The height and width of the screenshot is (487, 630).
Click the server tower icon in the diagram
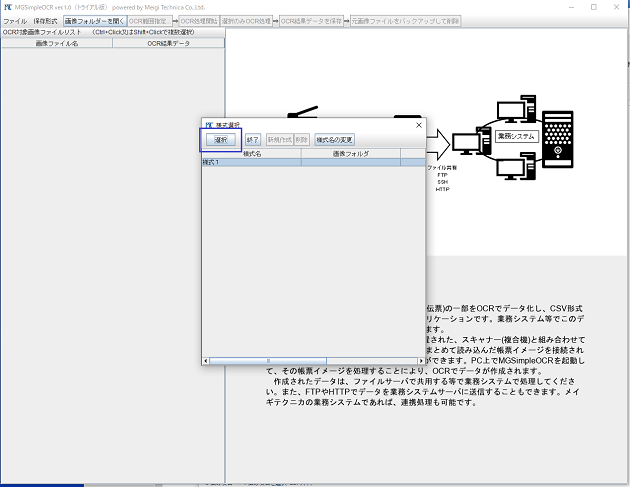[x=558, y=139]
